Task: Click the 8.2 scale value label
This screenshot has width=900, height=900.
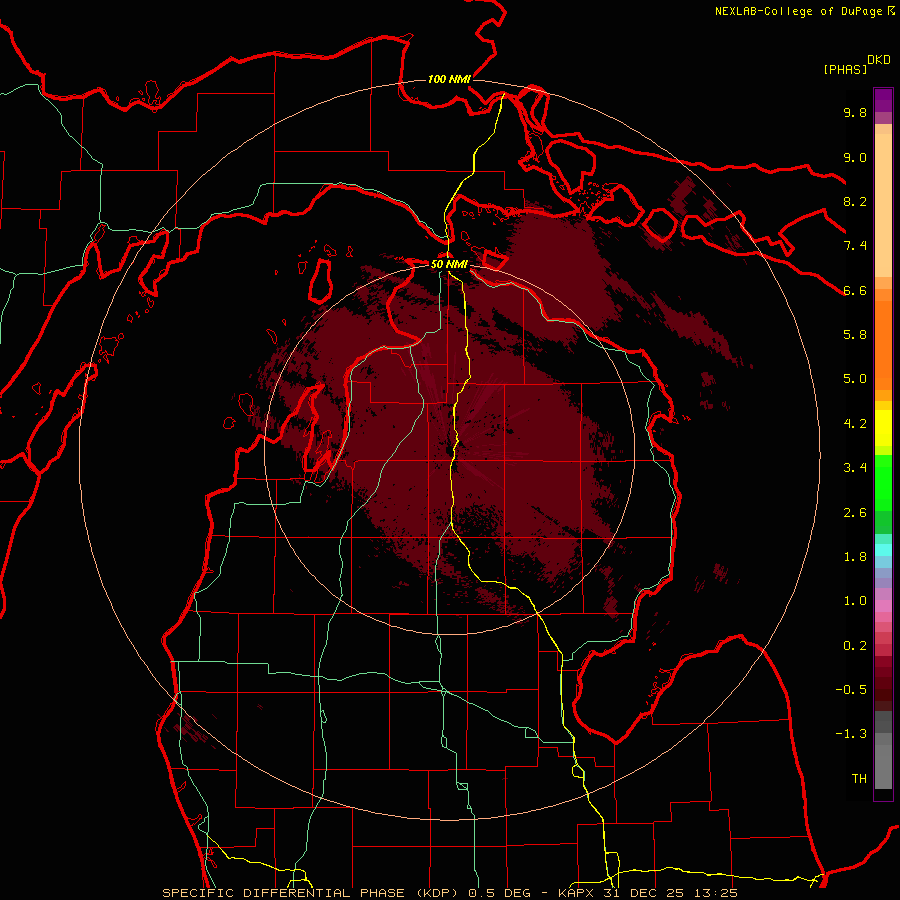Action: (855, 201)
